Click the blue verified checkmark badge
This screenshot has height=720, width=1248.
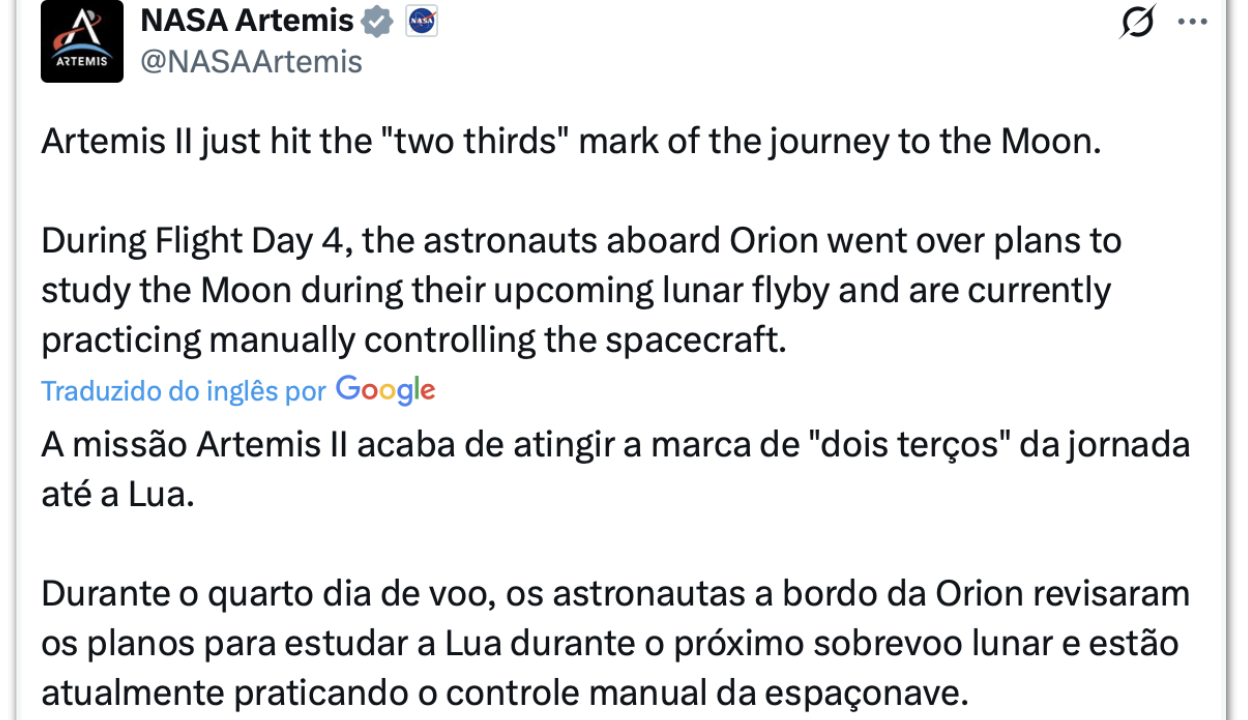click(377, 21)
